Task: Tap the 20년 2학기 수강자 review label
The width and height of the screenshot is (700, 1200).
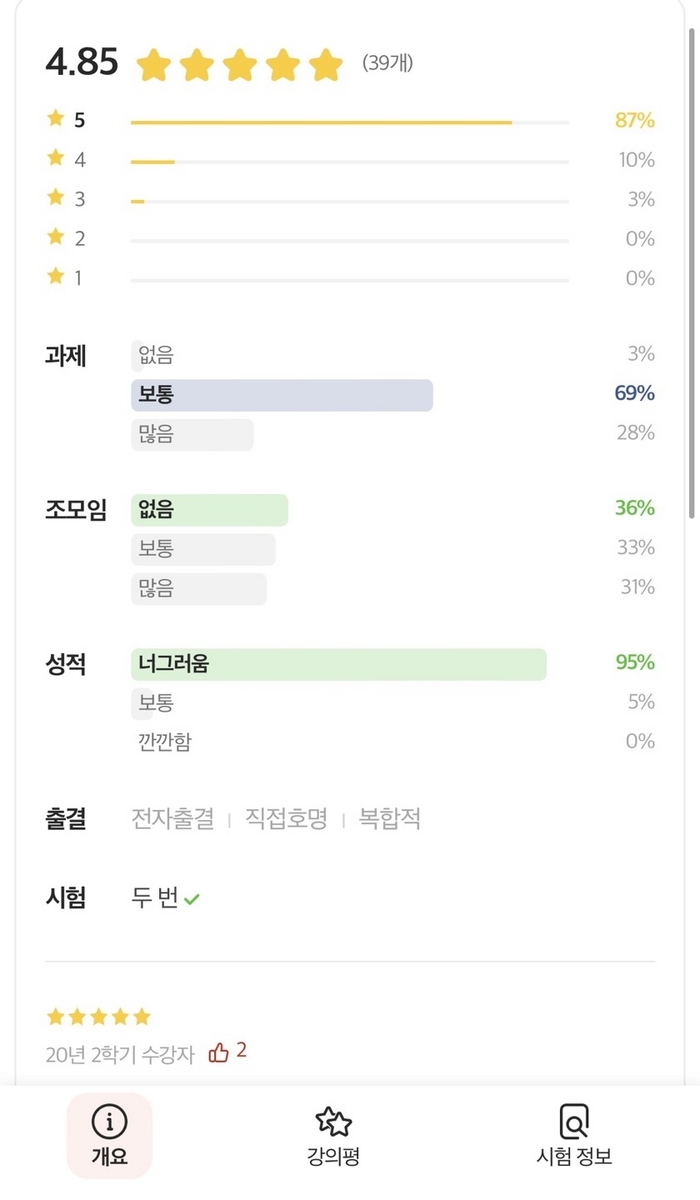Action: [120, 1054]
